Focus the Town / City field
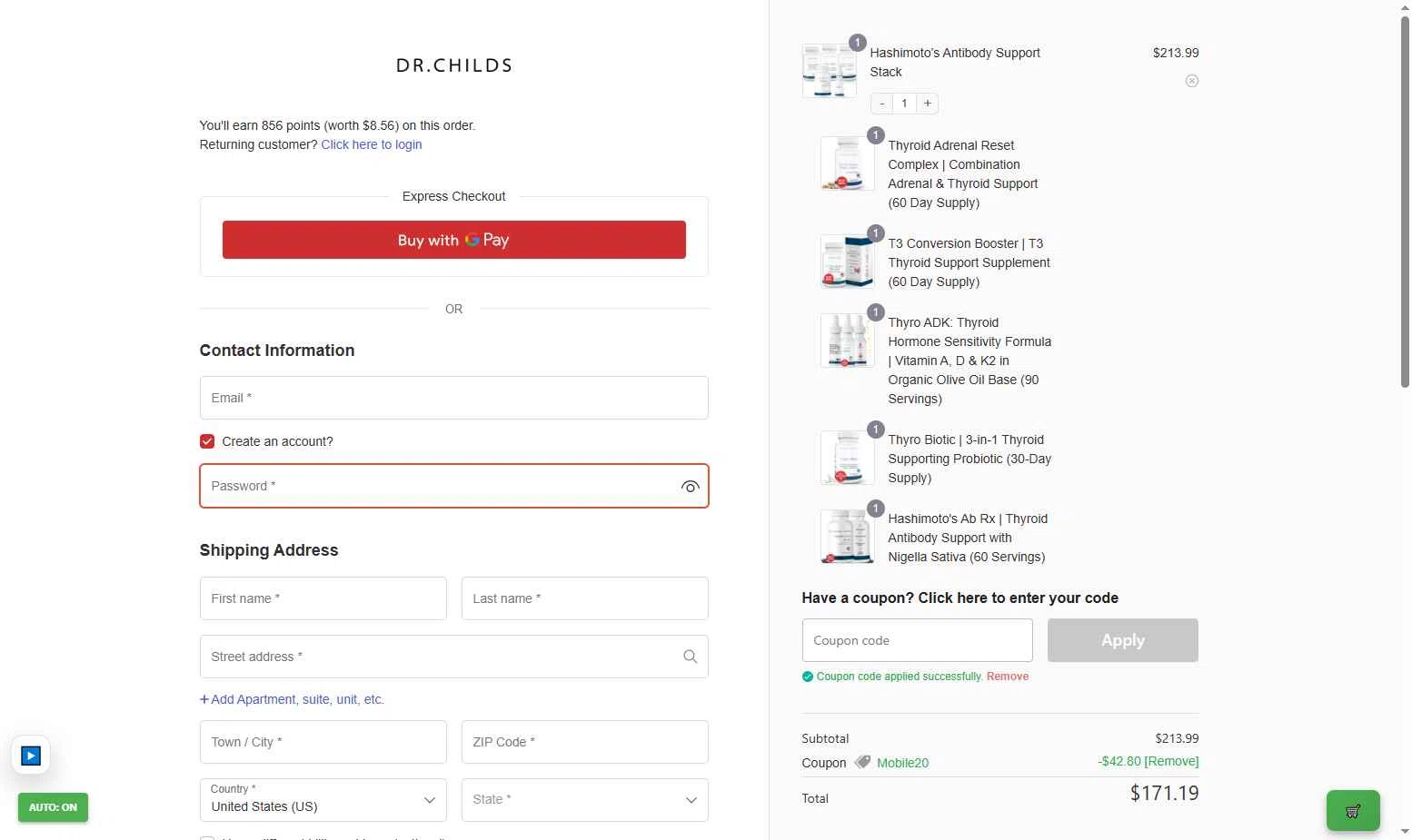The height and width of the screenshot is (840, 1412). (323, 742)
